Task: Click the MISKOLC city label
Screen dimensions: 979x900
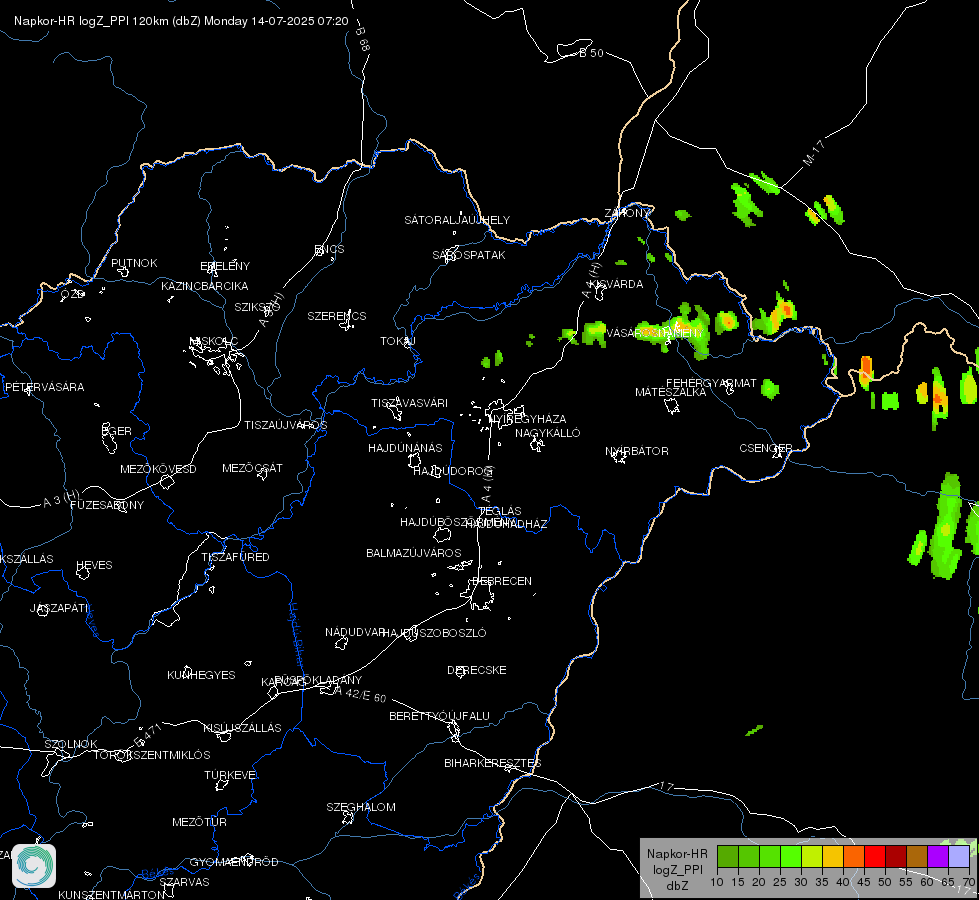Action: (214, 341)
